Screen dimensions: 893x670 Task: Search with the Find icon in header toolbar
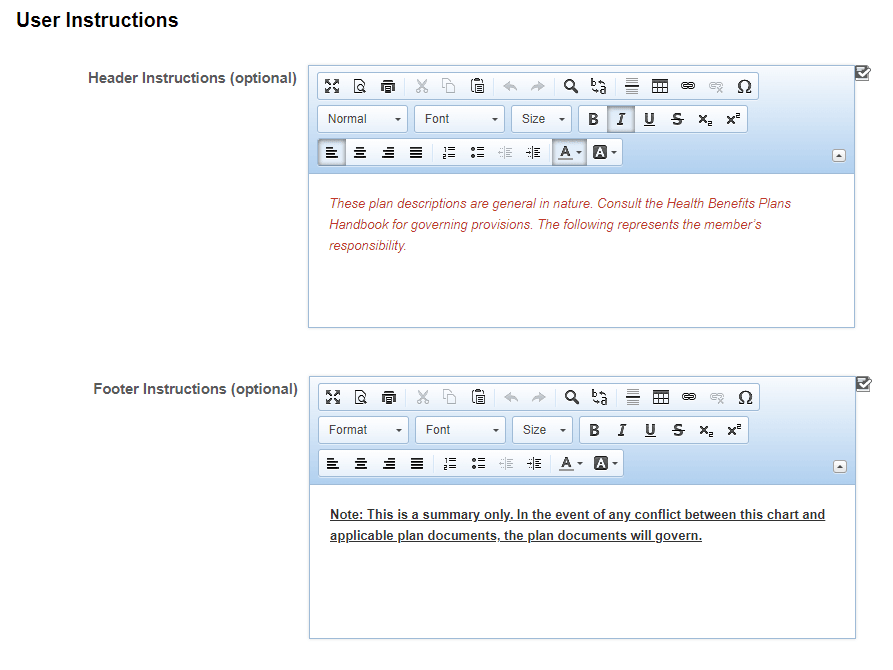571,86
